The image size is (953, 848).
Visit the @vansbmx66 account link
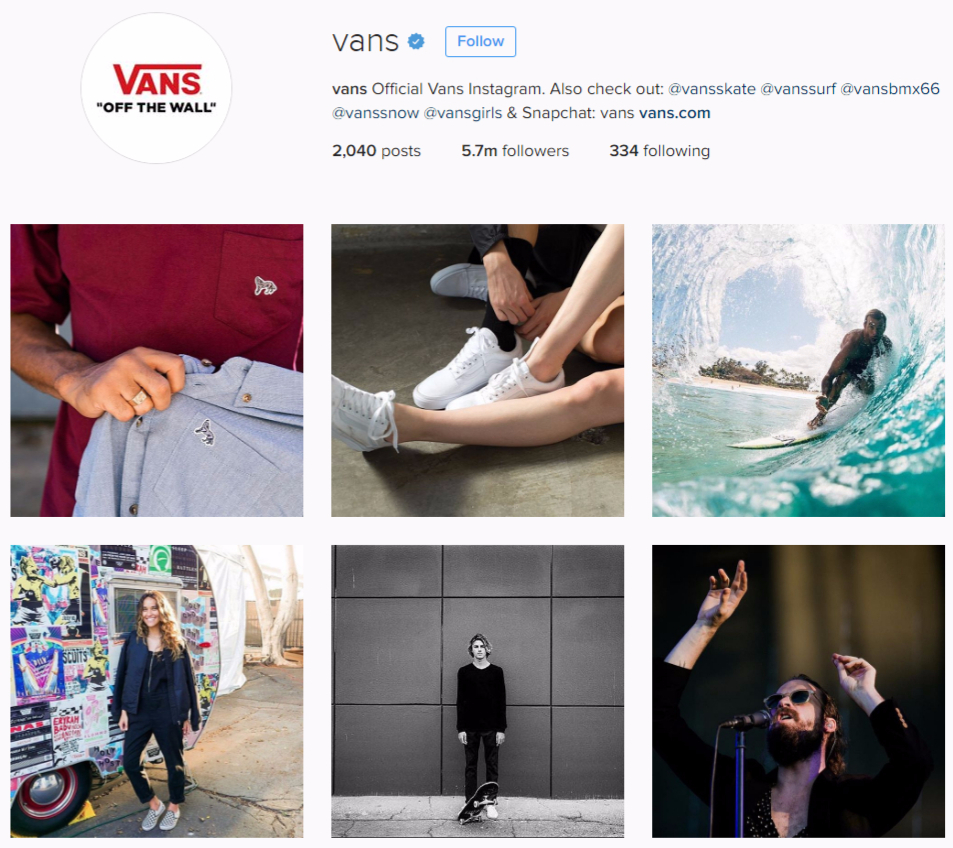[890, 89]
